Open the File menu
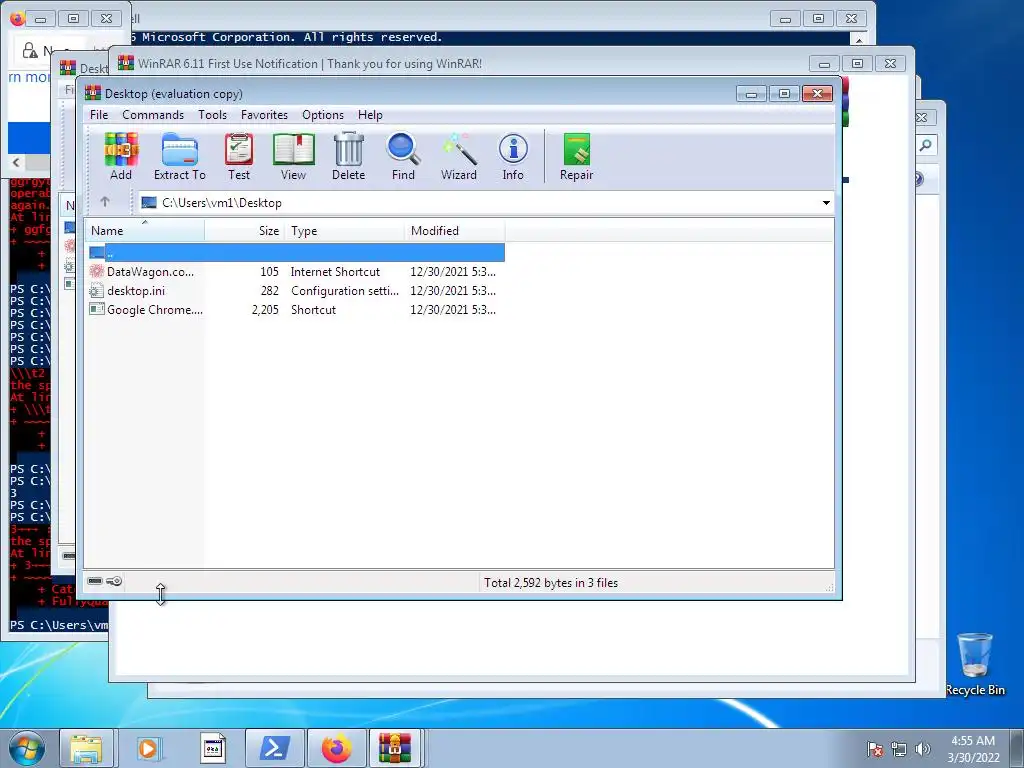The image size is (1024, 768). pos(99,115)
